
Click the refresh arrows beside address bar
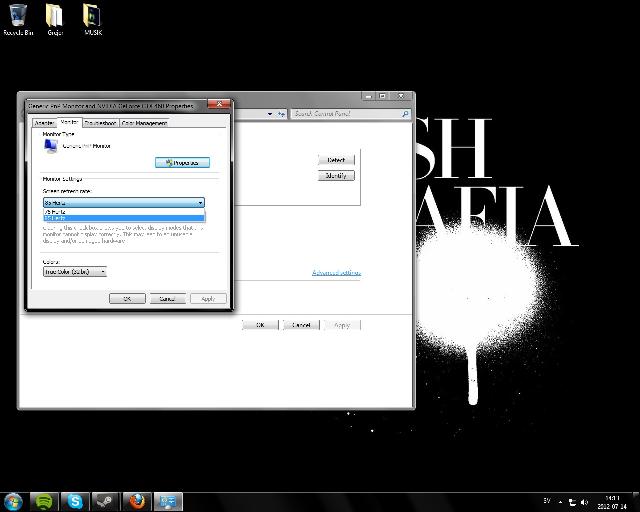point(281,114)
